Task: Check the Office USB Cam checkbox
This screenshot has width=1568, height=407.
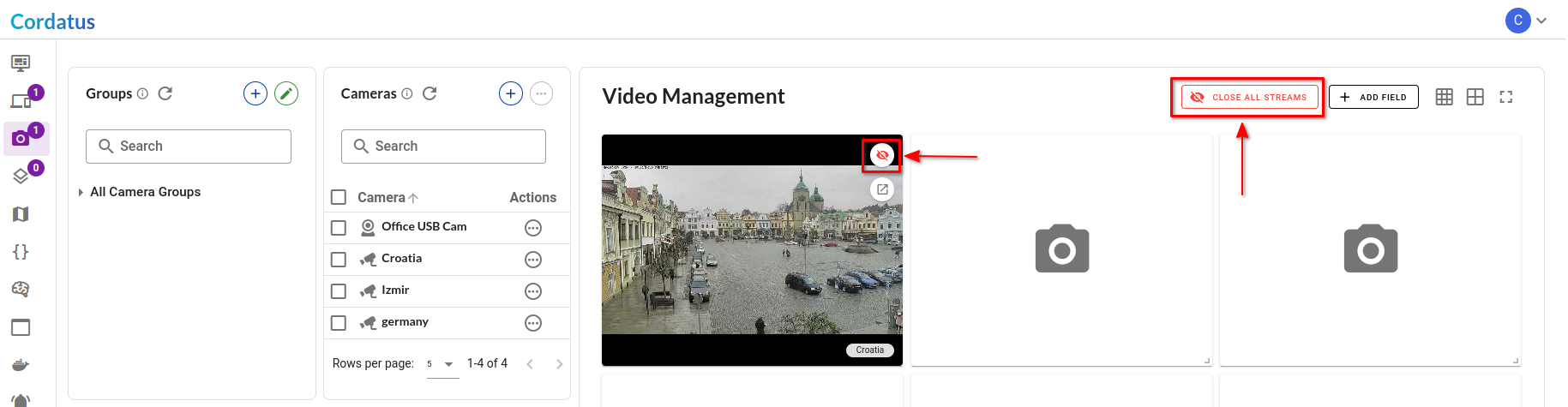Action: pyautogui.click(x=339, y=228)
